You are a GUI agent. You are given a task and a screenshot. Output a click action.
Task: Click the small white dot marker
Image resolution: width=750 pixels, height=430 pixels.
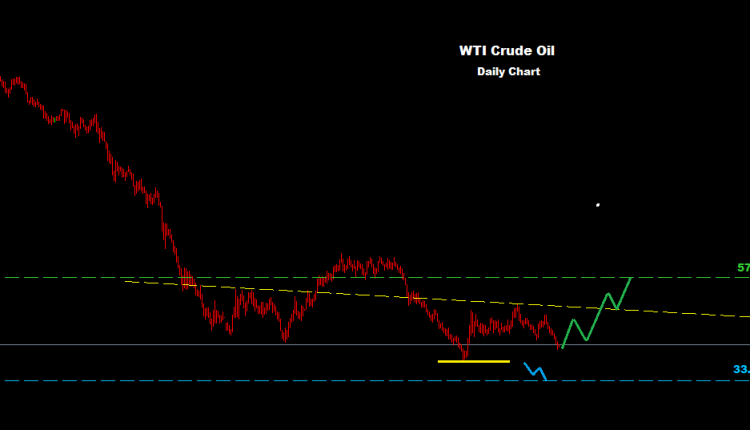pos(598,205)
